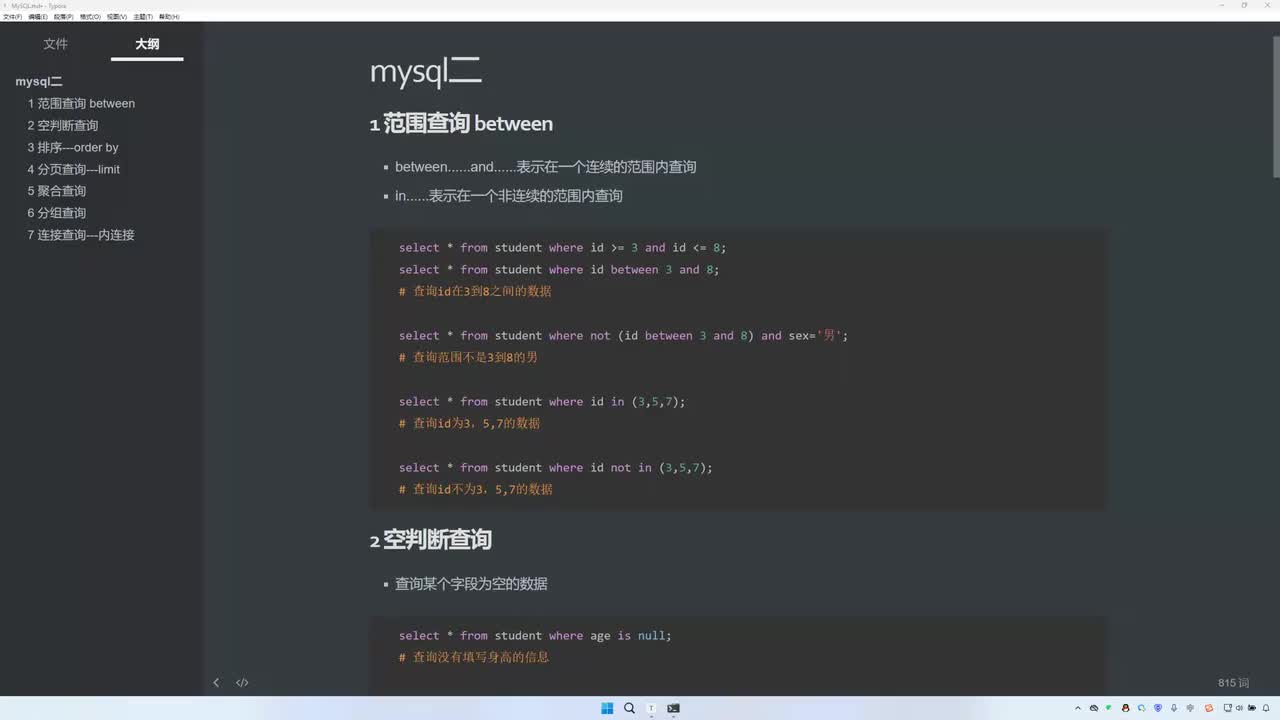The height and width of the screenshot is (720, 1280).
Task: Switch to the 文件 sidebar tab
Action: click(x=56, y=44)
